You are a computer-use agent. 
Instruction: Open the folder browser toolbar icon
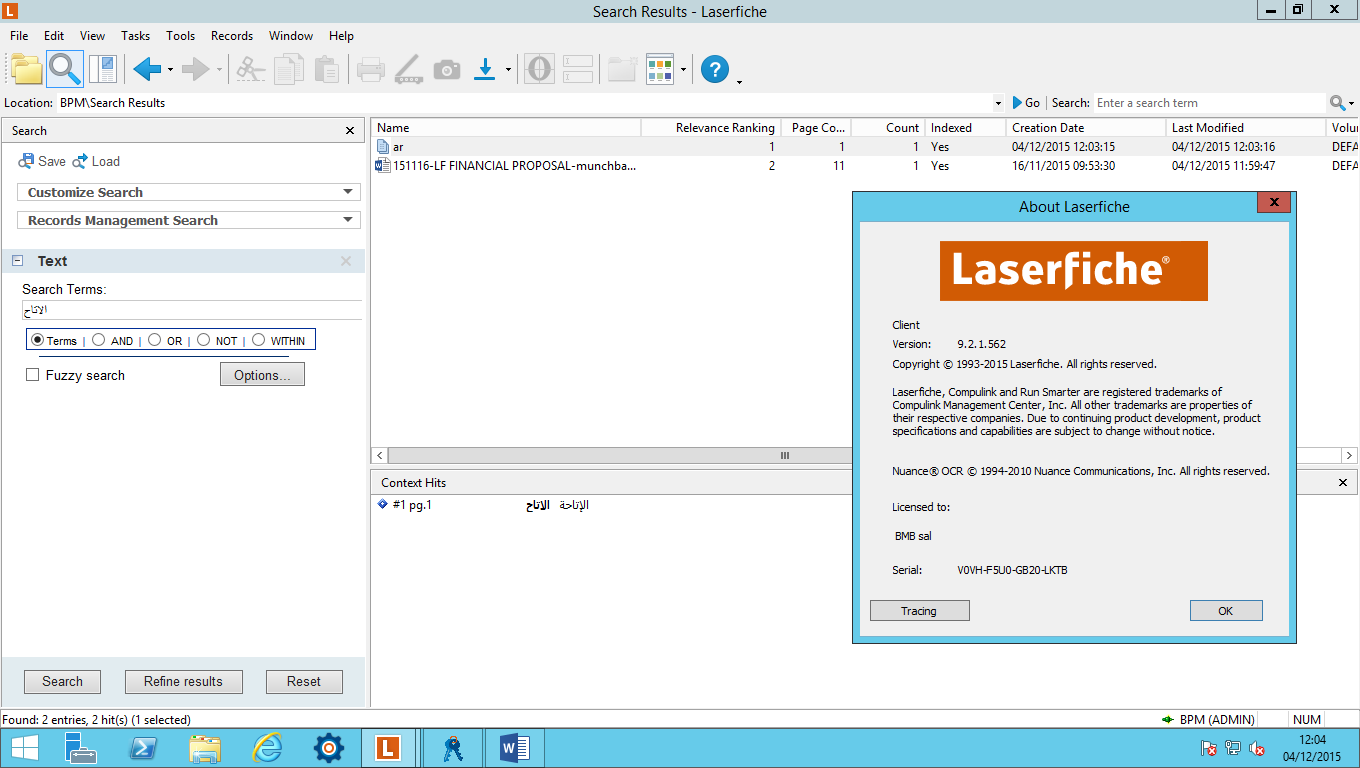pos(26,69)
